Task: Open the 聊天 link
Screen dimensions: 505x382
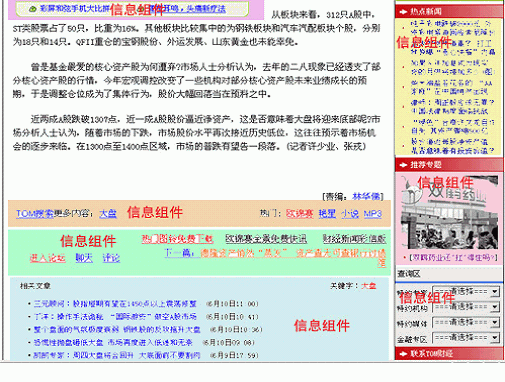Action: pyautogui.click(x=84, y=258)
